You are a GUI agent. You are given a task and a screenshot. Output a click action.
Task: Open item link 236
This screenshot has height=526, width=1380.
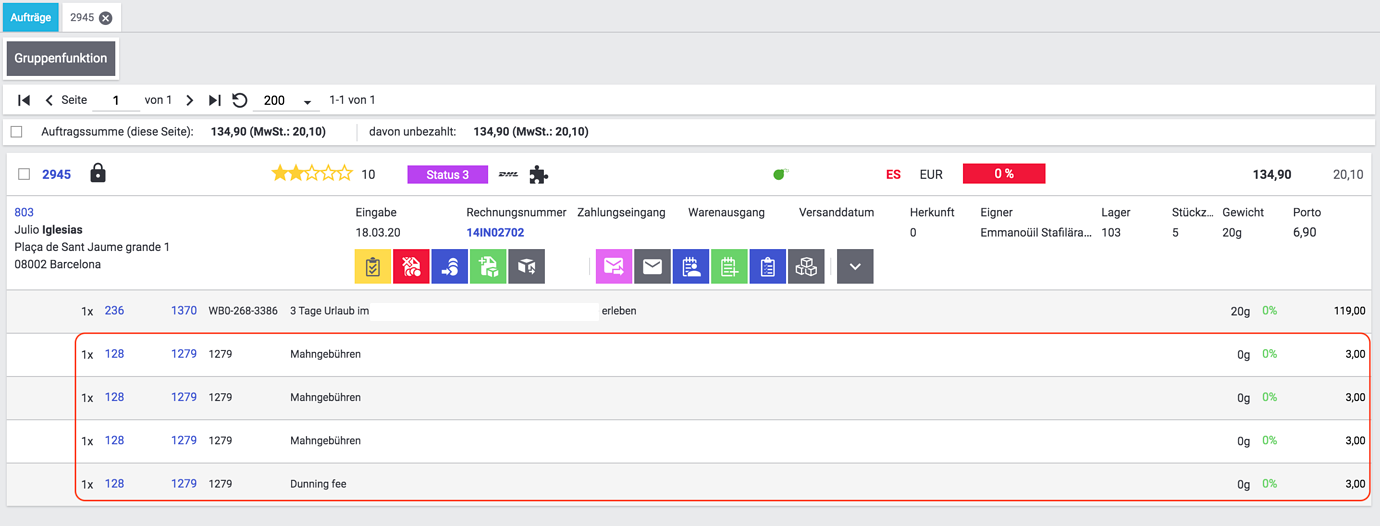click(114, 311)
